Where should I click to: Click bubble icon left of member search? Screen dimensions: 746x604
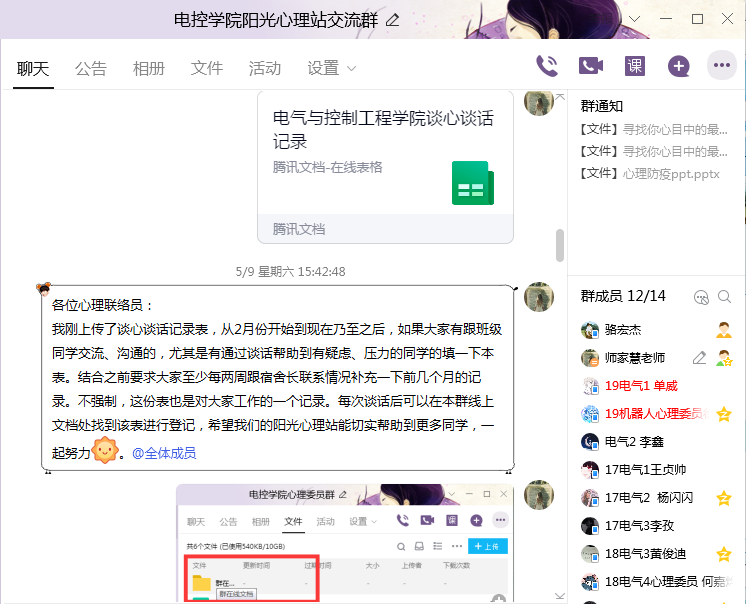[x=702, y=297]
